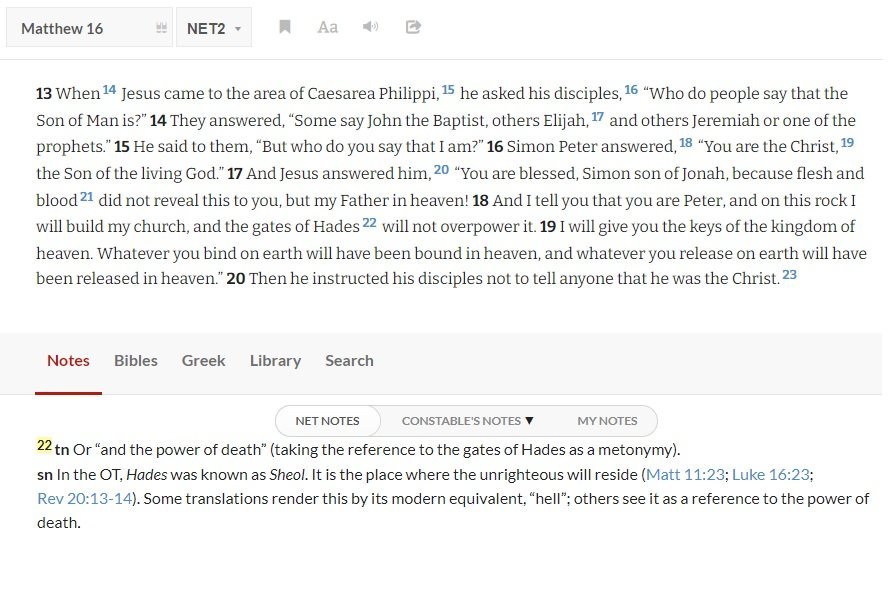Open the Luke 16:23 reference link
This screenshot has width=888, height=599.
776,473
